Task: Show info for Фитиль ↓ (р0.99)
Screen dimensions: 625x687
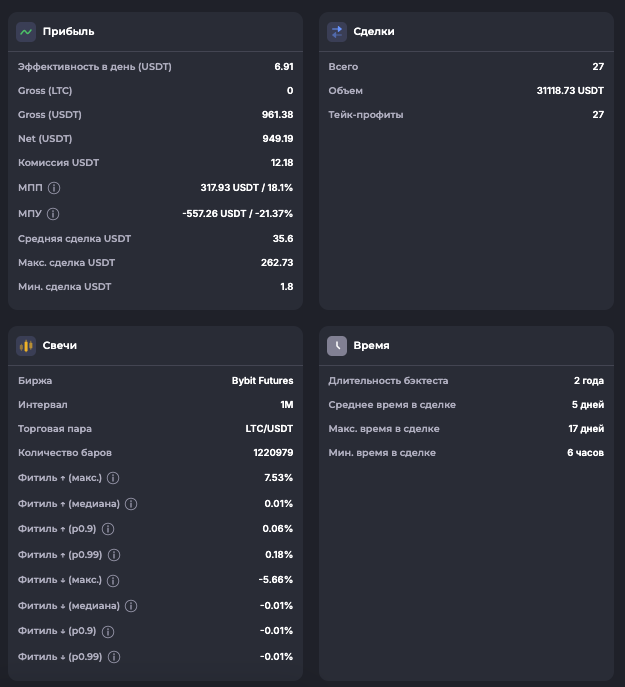Action: [x=113, y=657]
